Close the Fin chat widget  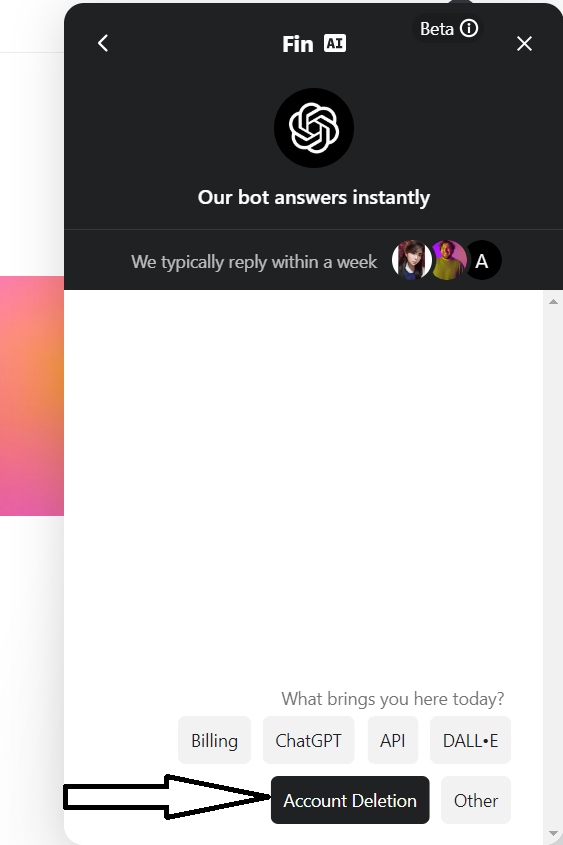[x=524, y=44]
